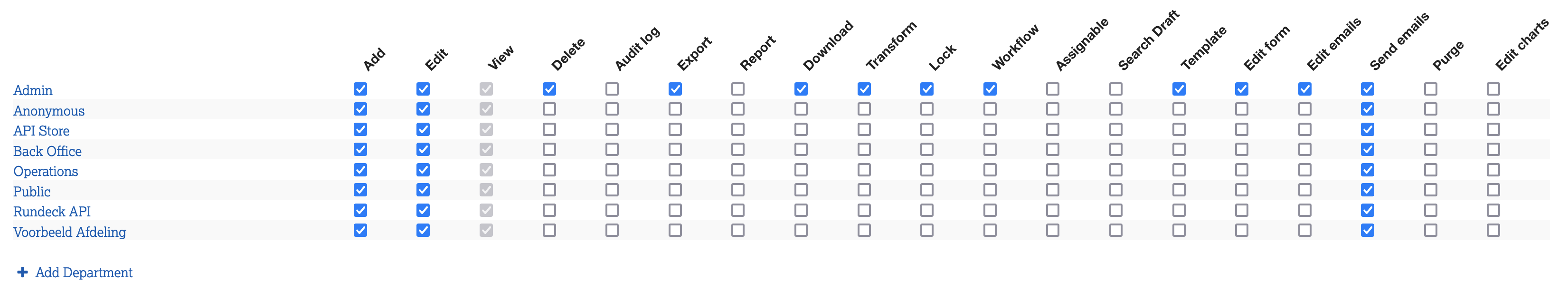Screen dimensions: 1568x292
Task: Open the Admin department link
Action: tap(33, 90)
